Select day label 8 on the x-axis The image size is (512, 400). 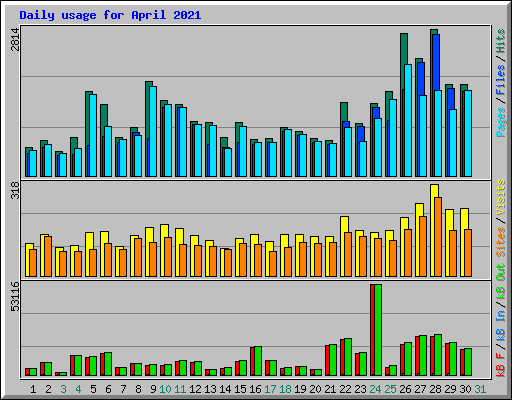tap(138, 389)
